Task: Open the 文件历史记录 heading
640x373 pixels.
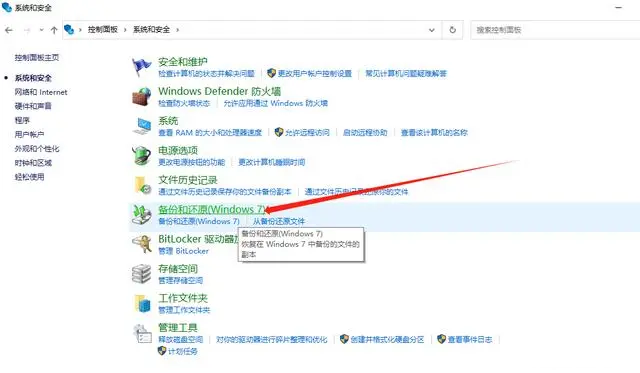Action: point(188,180)
